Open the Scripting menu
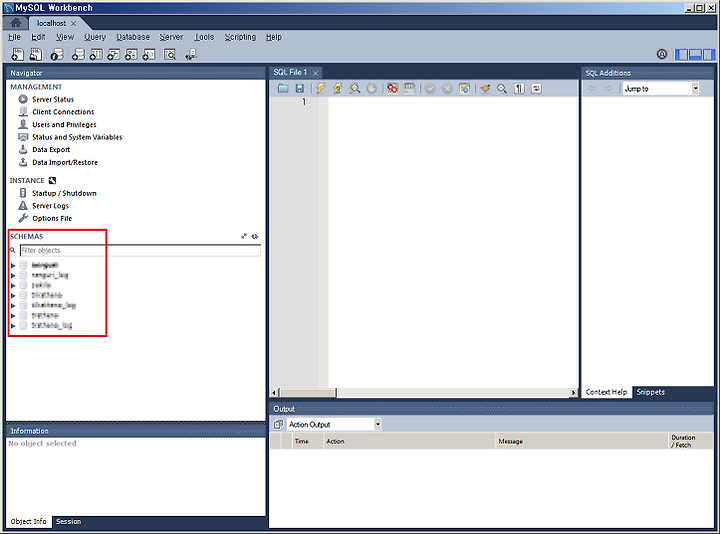 tap(240, 37)
